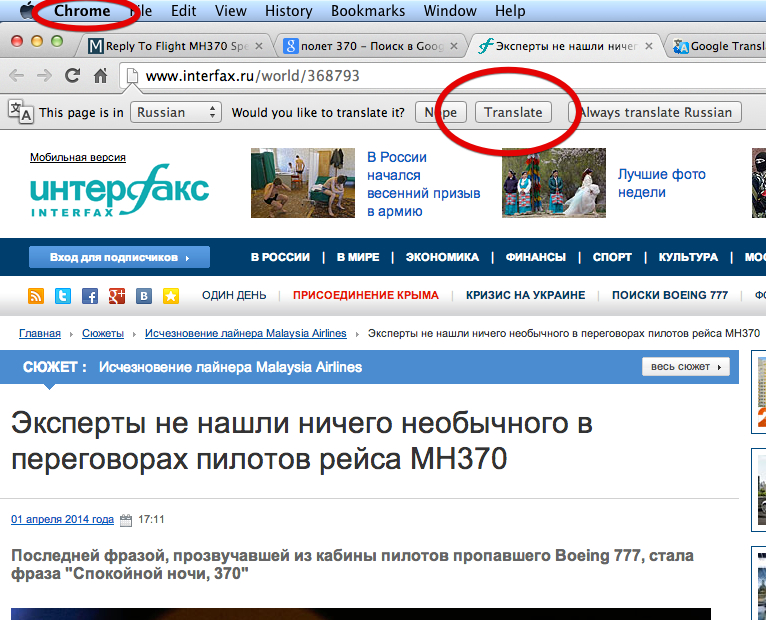Image resolution: width=766 pixels, height=620 pixels.
Task: Go to the ЭКОНОМИКА section
Action: click(x=442, y=257)
